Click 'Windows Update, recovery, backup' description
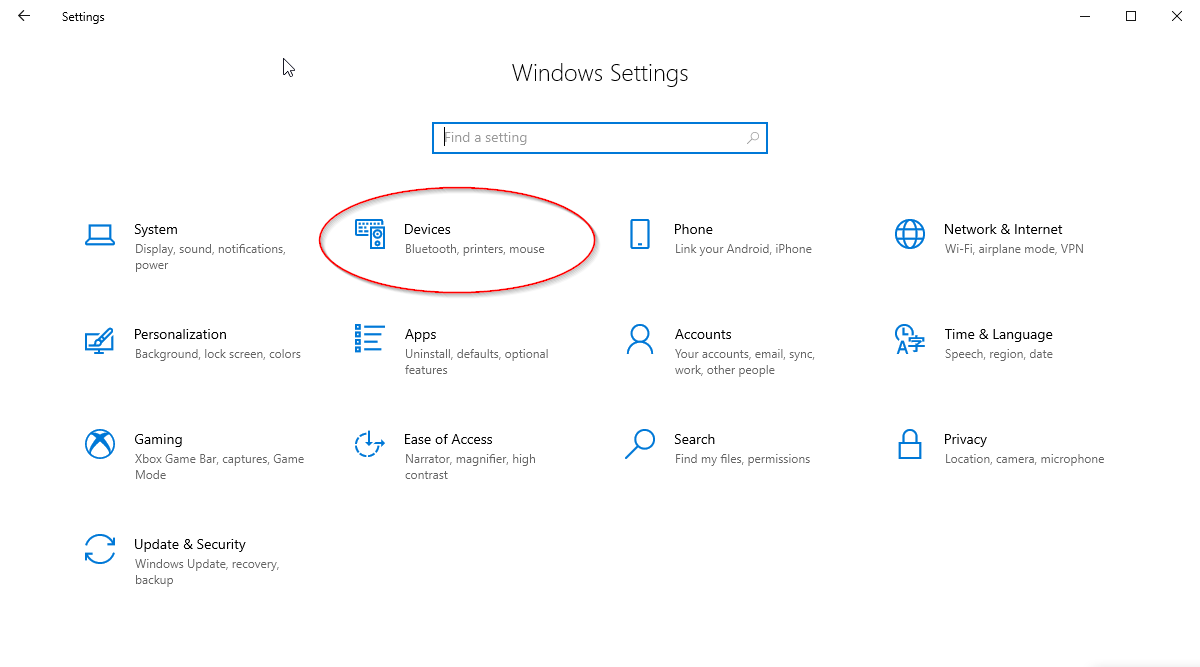The height and width of the screenshot is (667, 1200). click(x=207, y=572)
